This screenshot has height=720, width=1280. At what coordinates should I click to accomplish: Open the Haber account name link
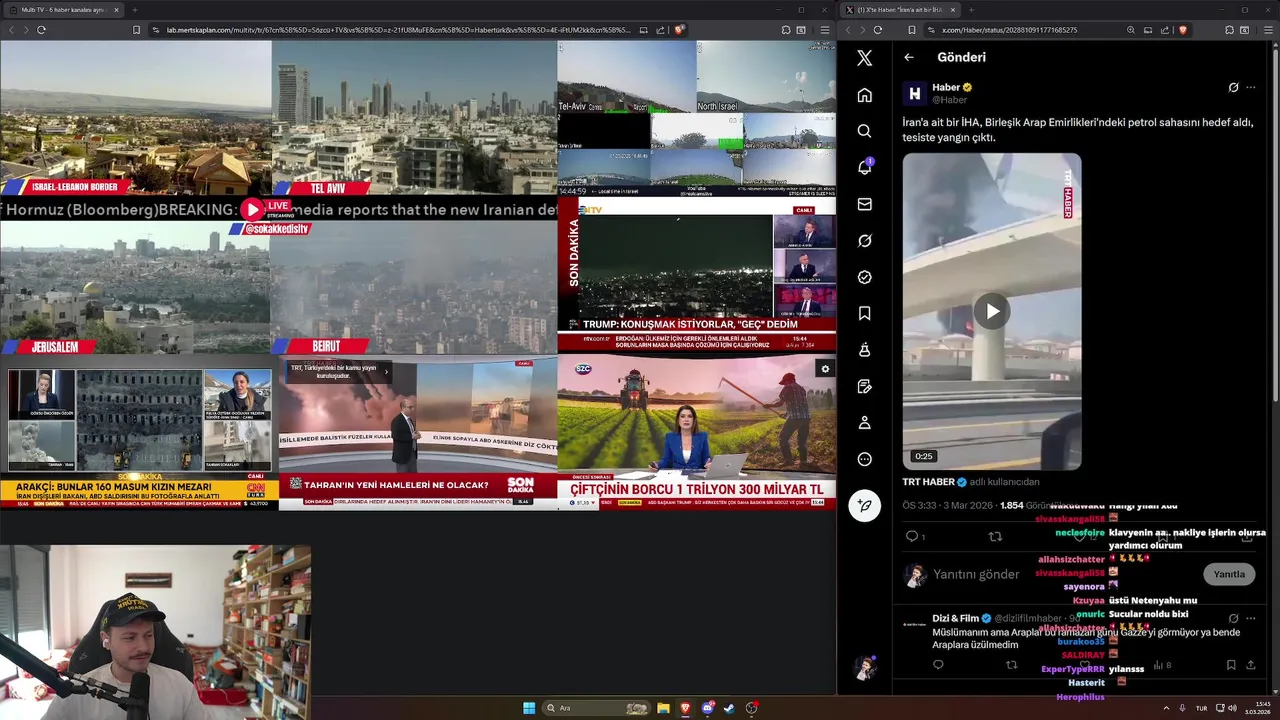[x=946, y=87]
